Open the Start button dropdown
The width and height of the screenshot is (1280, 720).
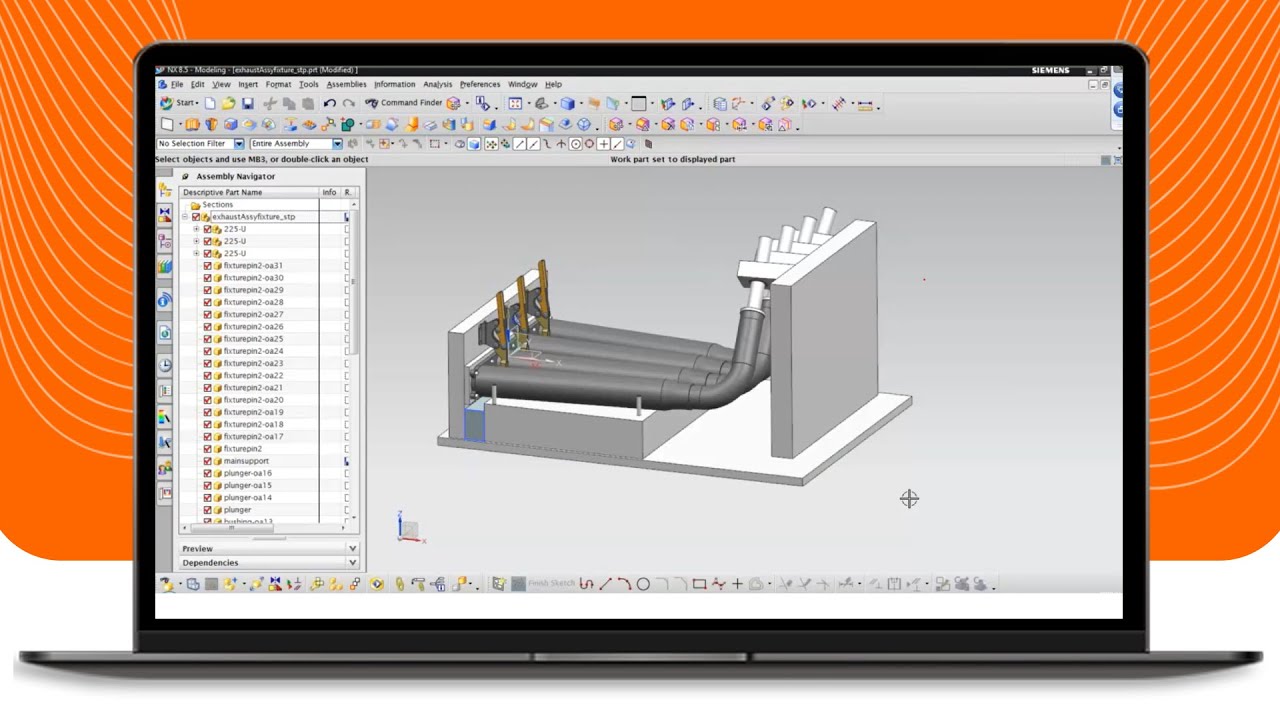[x=179, y=103]
